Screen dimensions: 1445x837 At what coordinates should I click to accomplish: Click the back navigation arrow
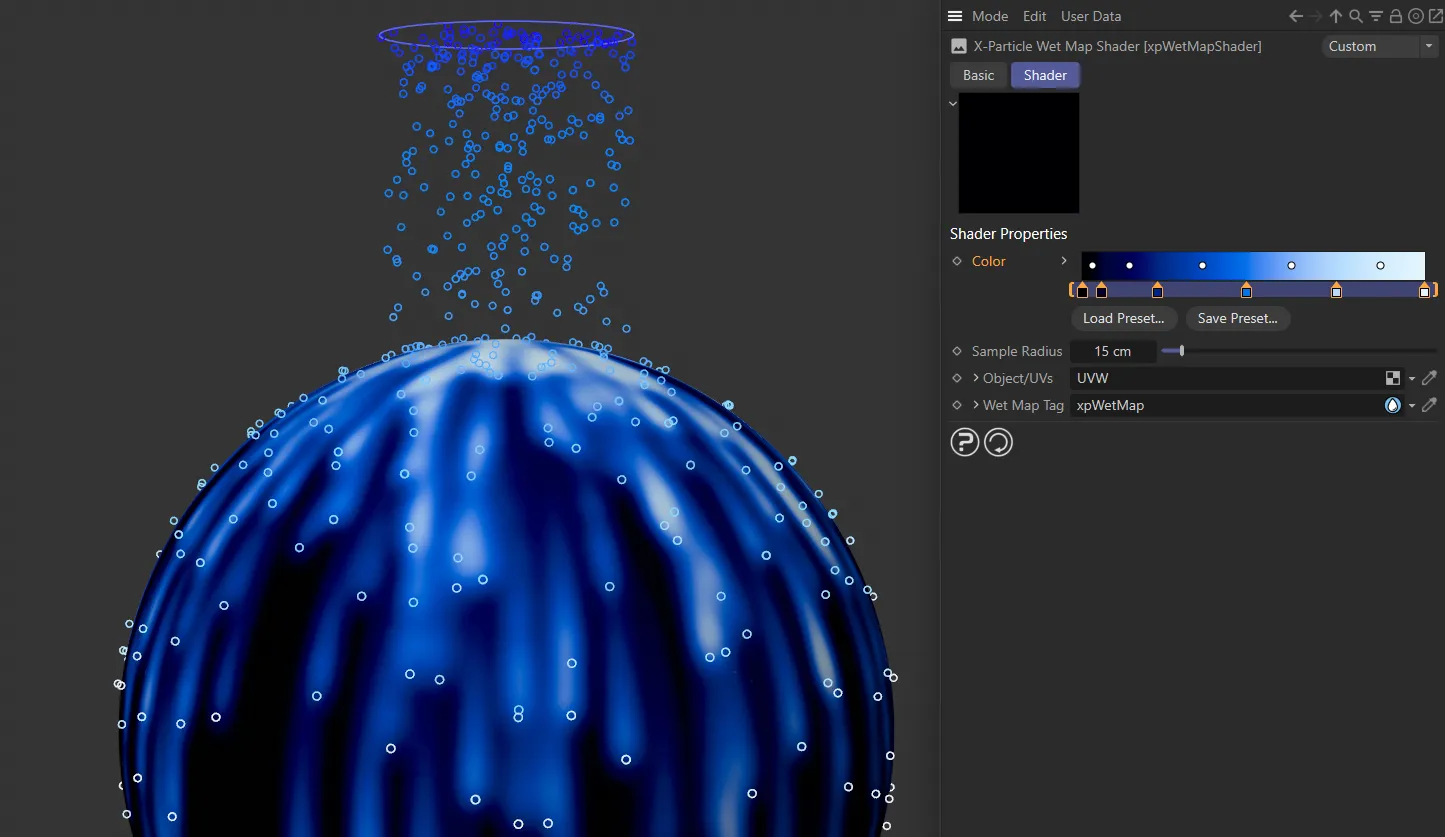coord(1294,16)
